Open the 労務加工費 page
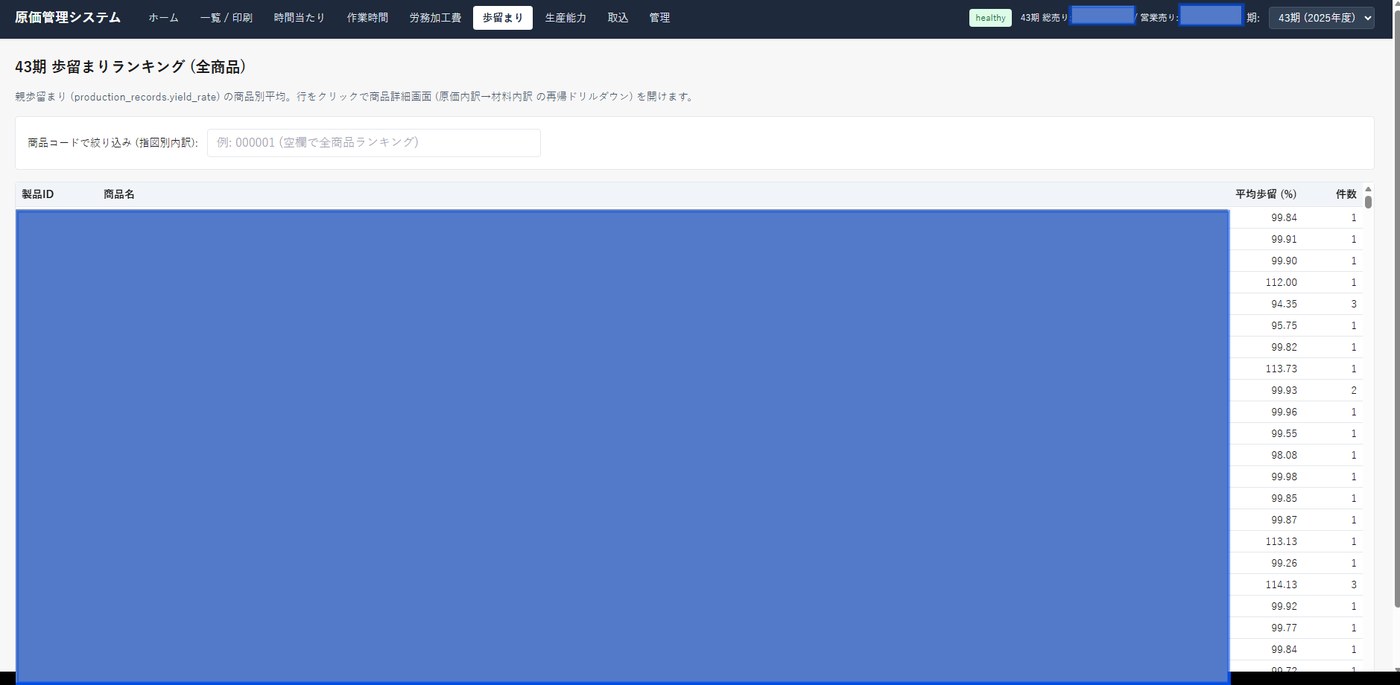Image resolution: width=1400 pixels, height=685 pixels. 435,18
